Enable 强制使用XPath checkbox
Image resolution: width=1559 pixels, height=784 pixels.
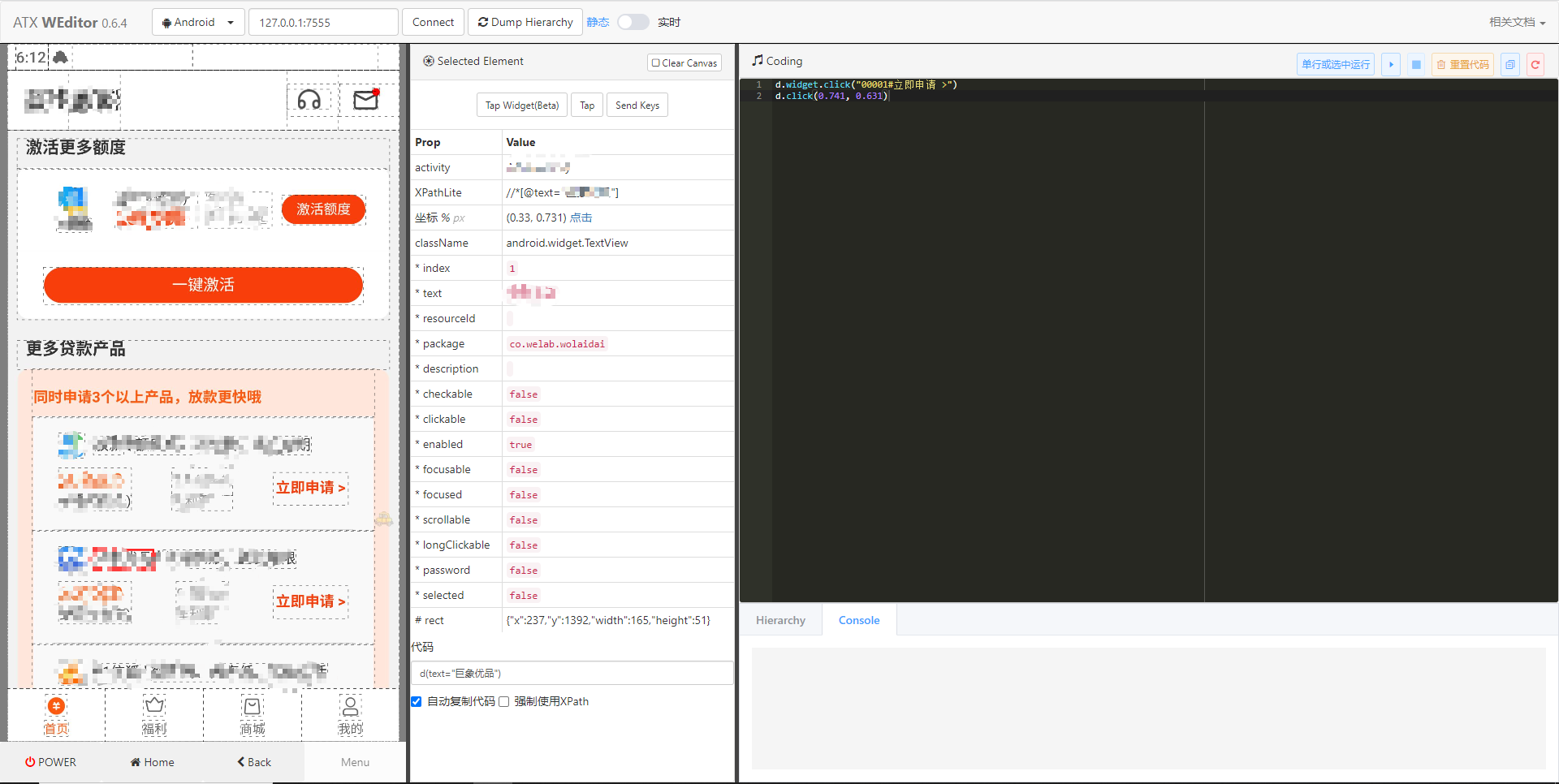[x=504, y=701]
